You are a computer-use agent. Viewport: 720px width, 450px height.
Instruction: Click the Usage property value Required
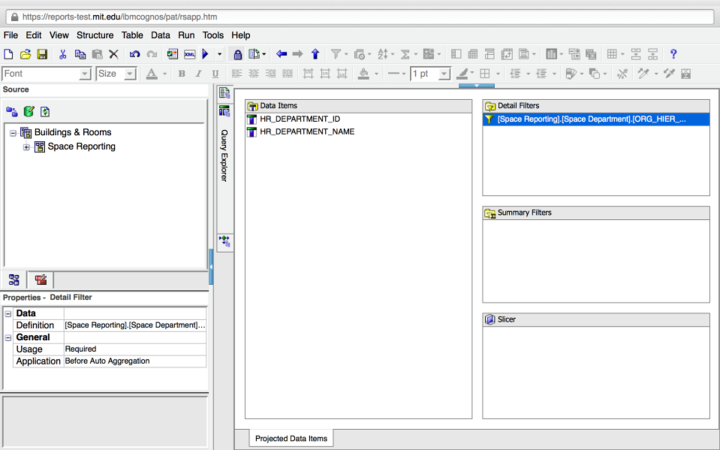(134, 349)
